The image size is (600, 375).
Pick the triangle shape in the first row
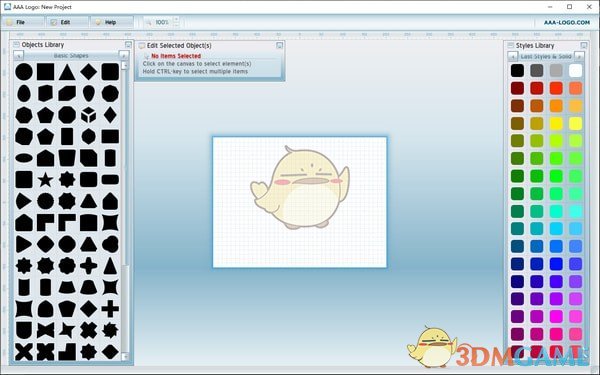[x=67, y=72]
